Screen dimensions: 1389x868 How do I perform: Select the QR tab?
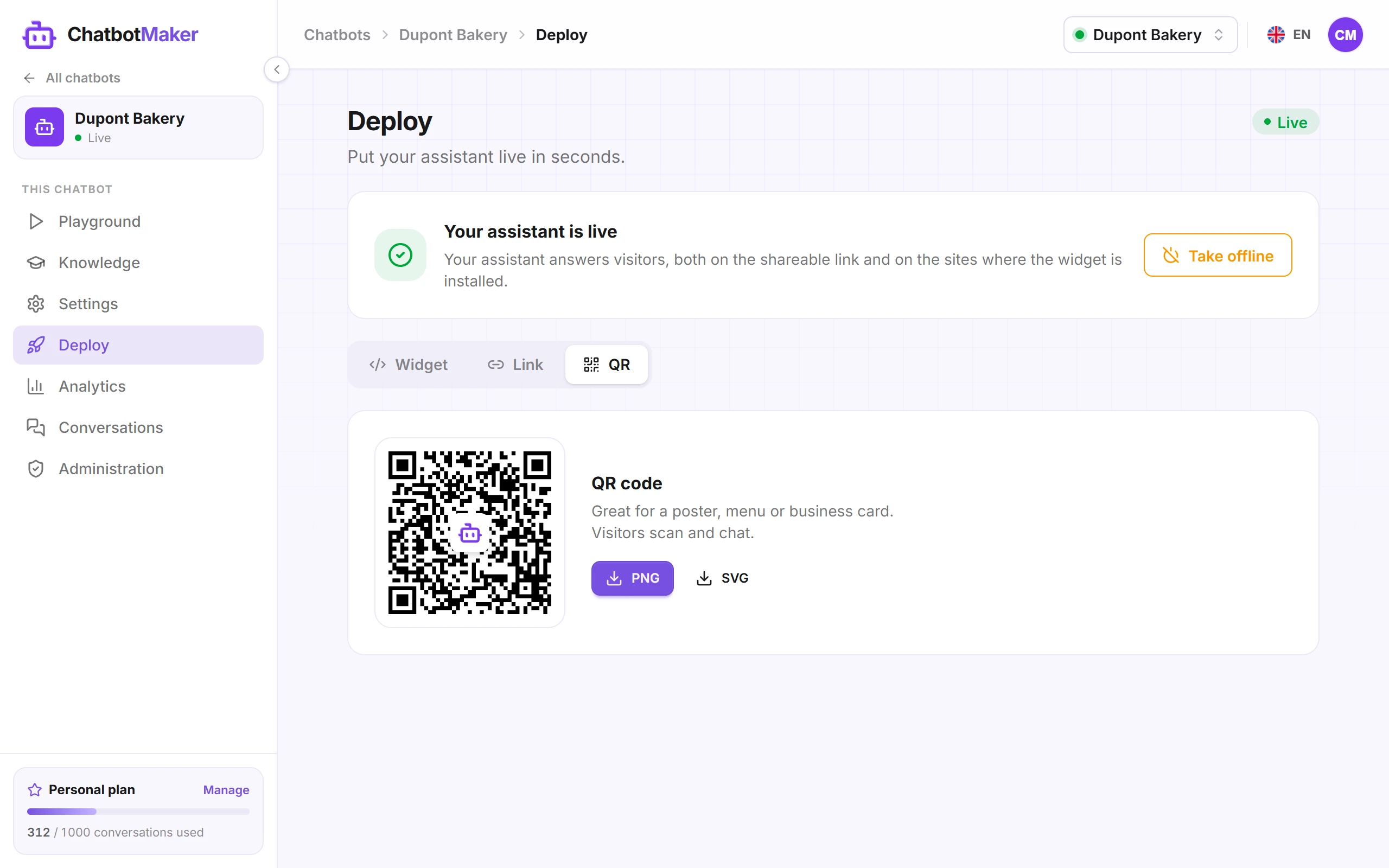click(x=606, y=365)
